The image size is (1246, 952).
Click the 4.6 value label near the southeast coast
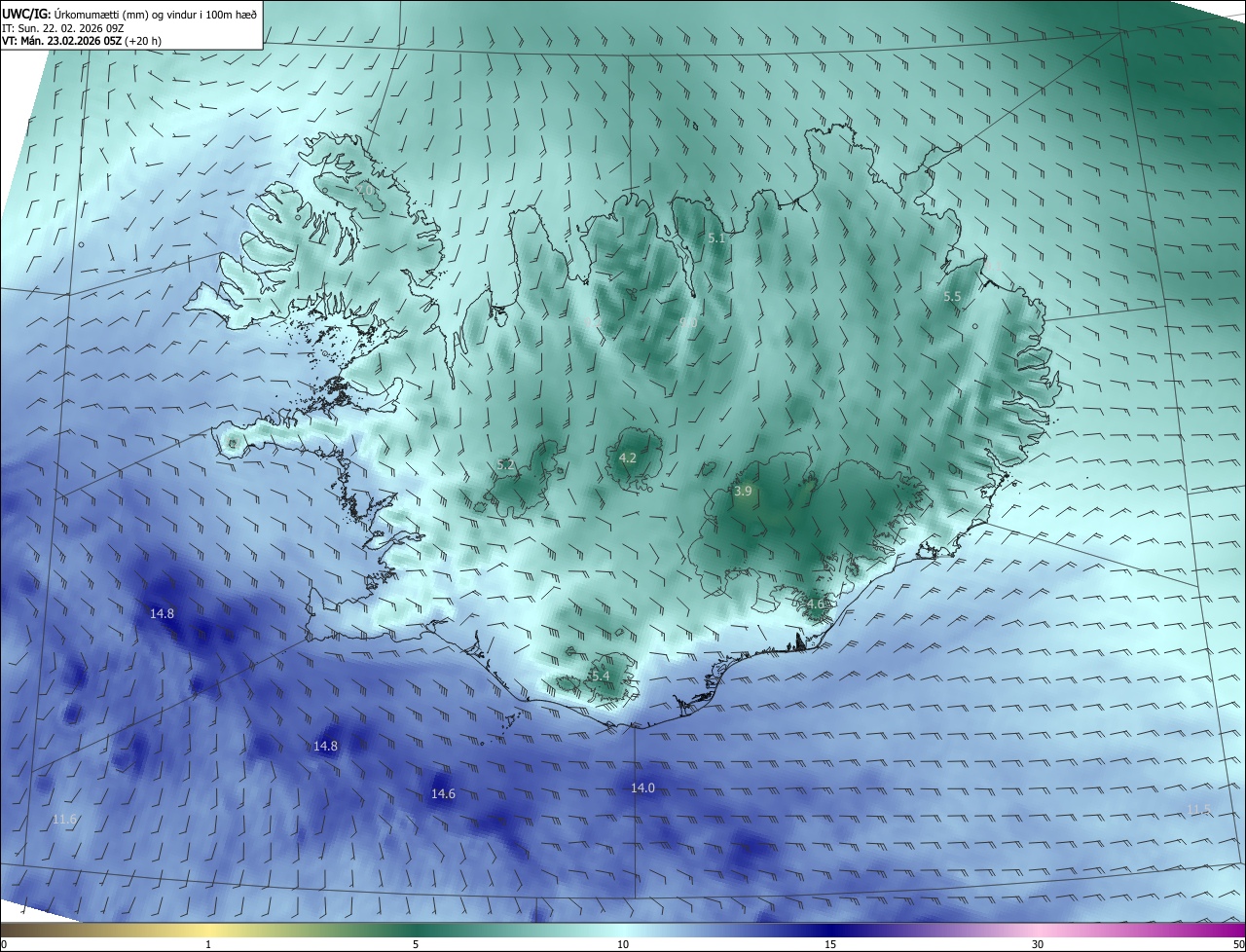click(x=816, y=604)
